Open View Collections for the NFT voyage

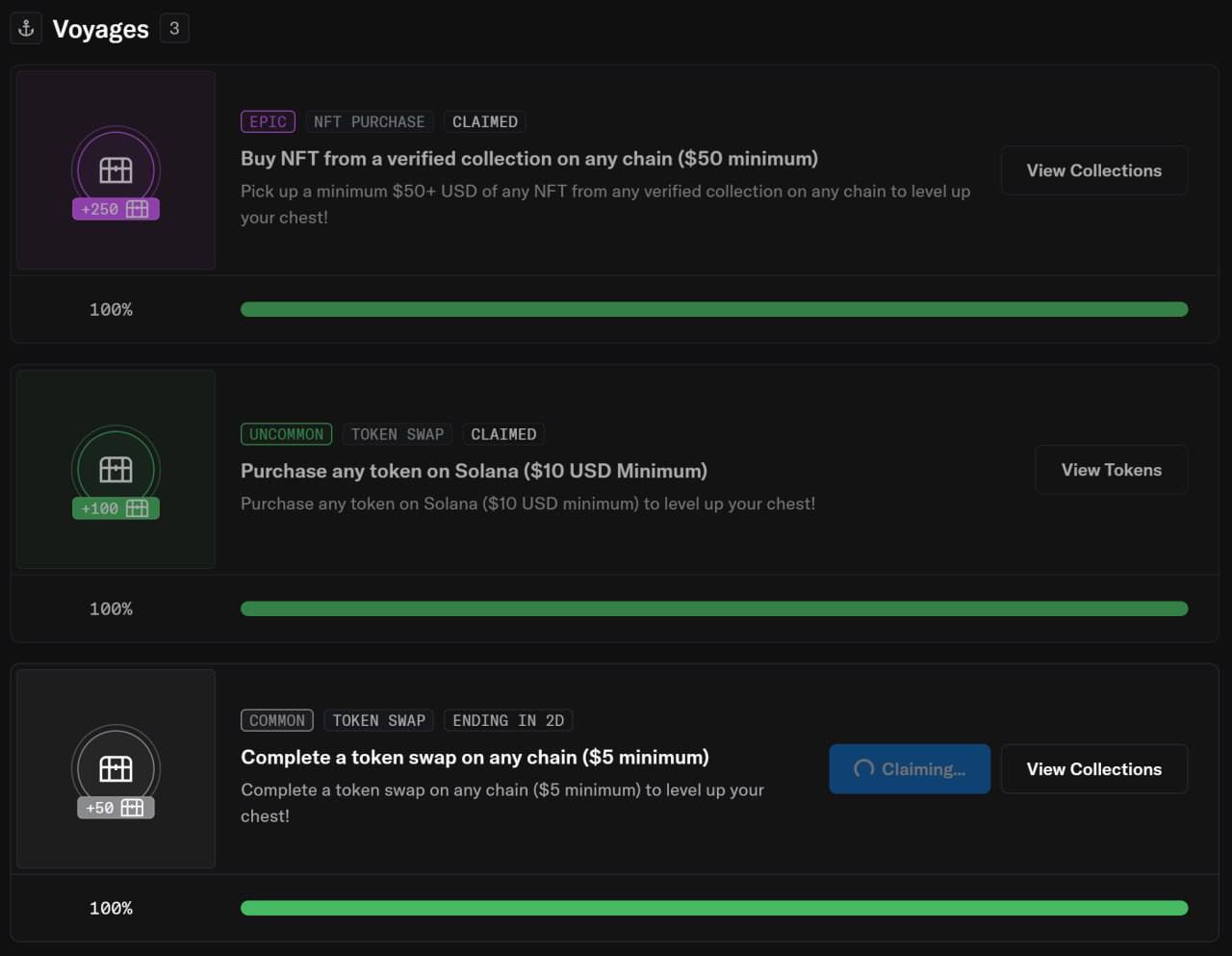(1093, 170)
